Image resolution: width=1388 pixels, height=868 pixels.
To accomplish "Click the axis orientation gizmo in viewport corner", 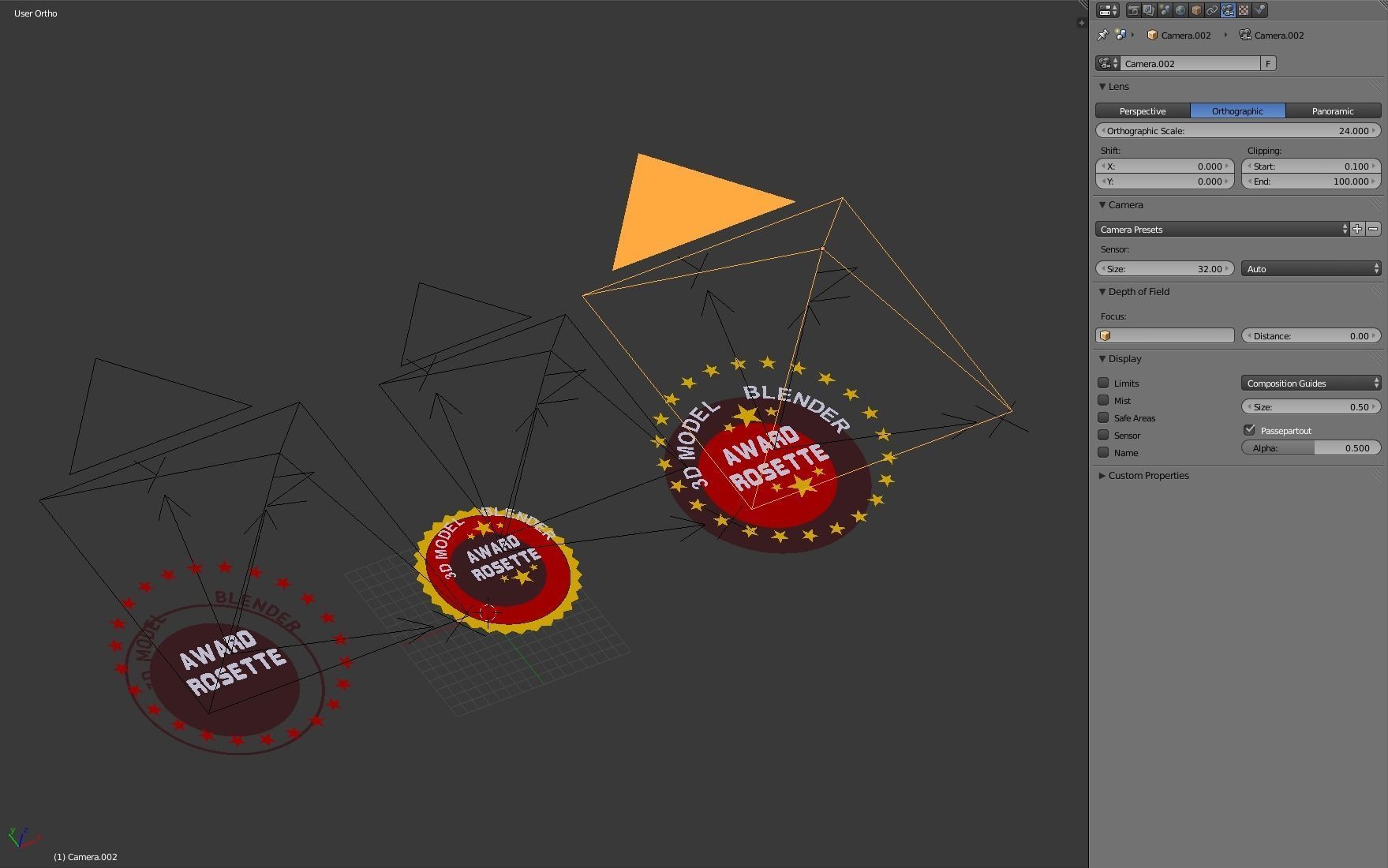I will tap(24, 836).
